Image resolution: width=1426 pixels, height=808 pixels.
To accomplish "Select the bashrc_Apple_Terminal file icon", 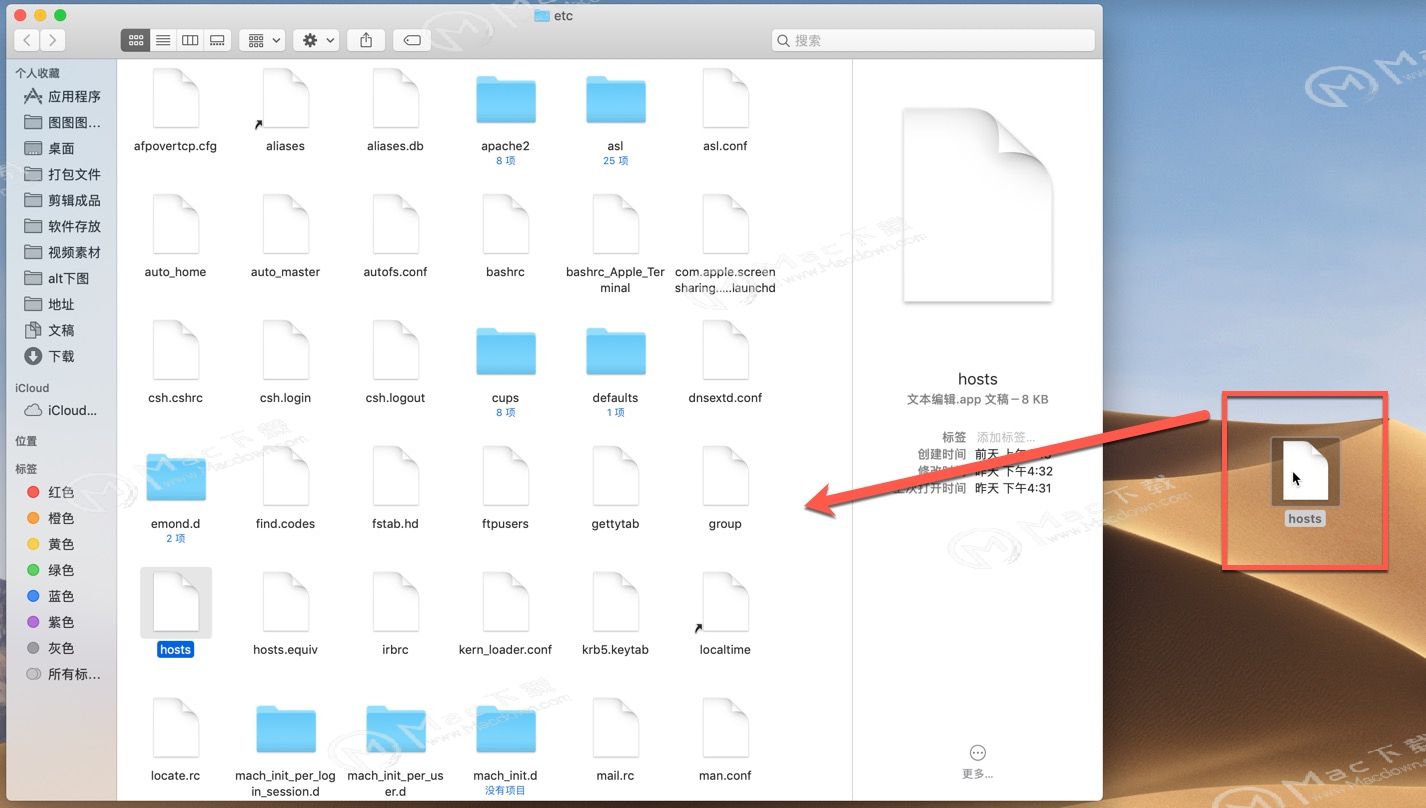I will click(615, 225).
